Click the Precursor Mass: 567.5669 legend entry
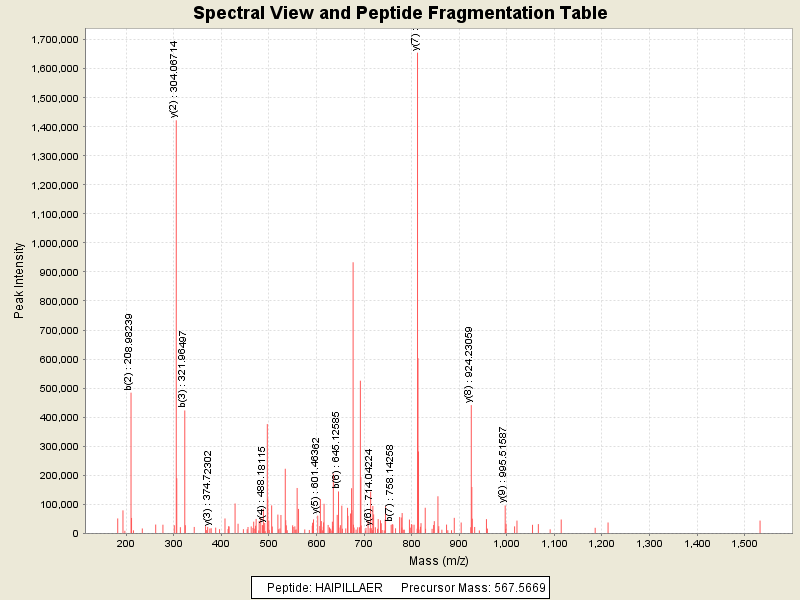This screenshot has width=800, height=600. (473, 587)
